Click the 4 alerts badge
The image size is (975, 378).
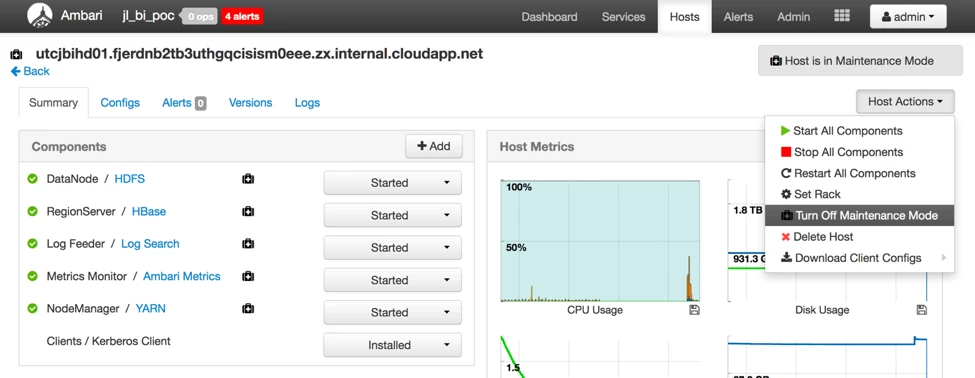click(243, 17)
